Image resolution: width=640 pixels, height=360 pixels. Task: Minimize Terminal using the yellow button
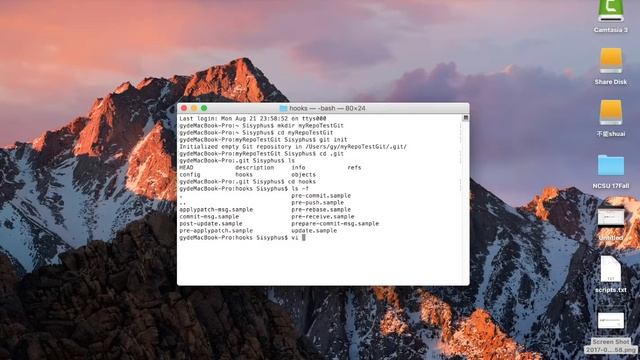[194, 108]
